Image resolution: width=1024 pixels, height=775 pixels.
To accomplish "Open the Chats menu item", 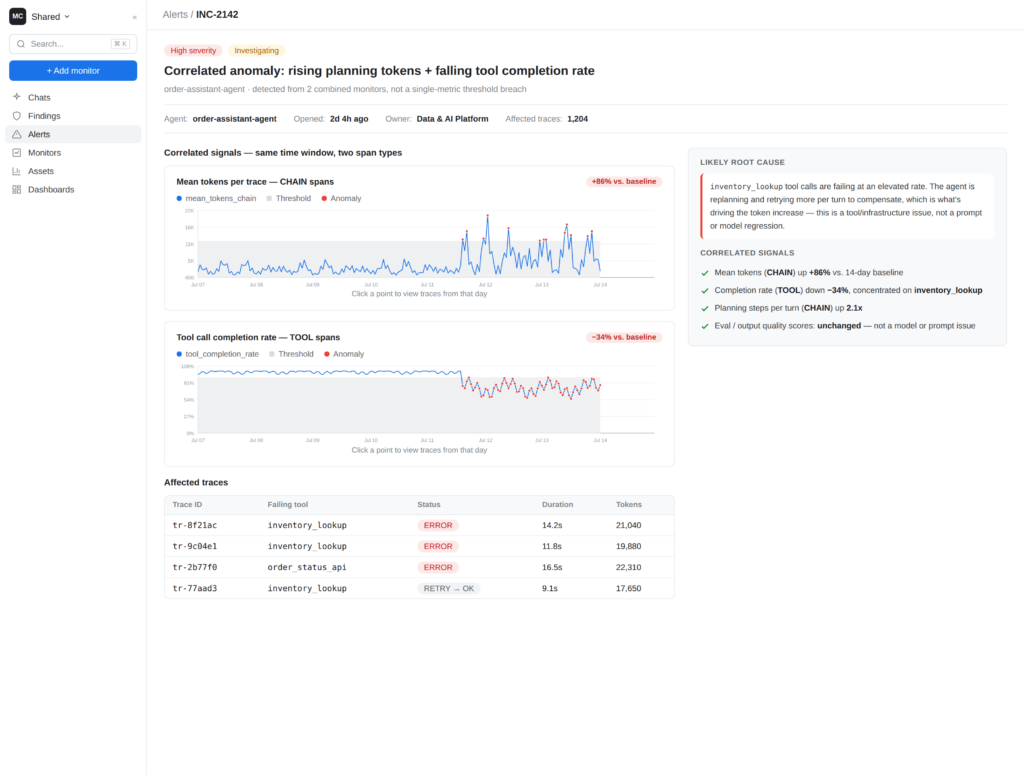I will coord(73,97).
